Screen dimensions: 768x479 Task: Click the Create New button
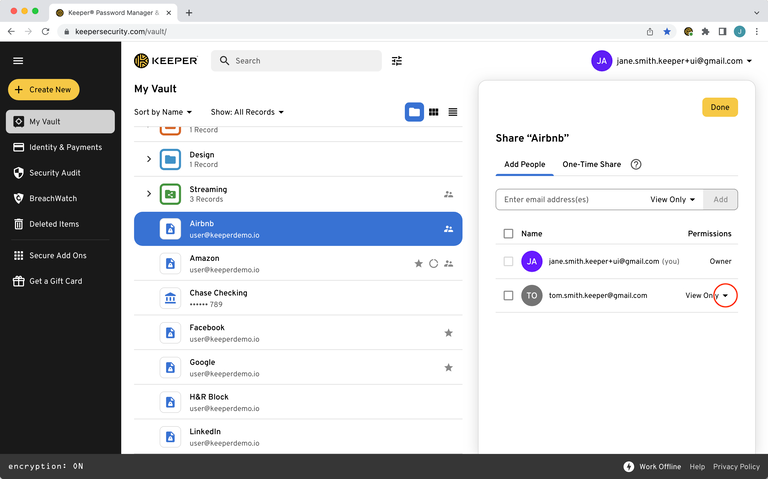coord(45,89)
